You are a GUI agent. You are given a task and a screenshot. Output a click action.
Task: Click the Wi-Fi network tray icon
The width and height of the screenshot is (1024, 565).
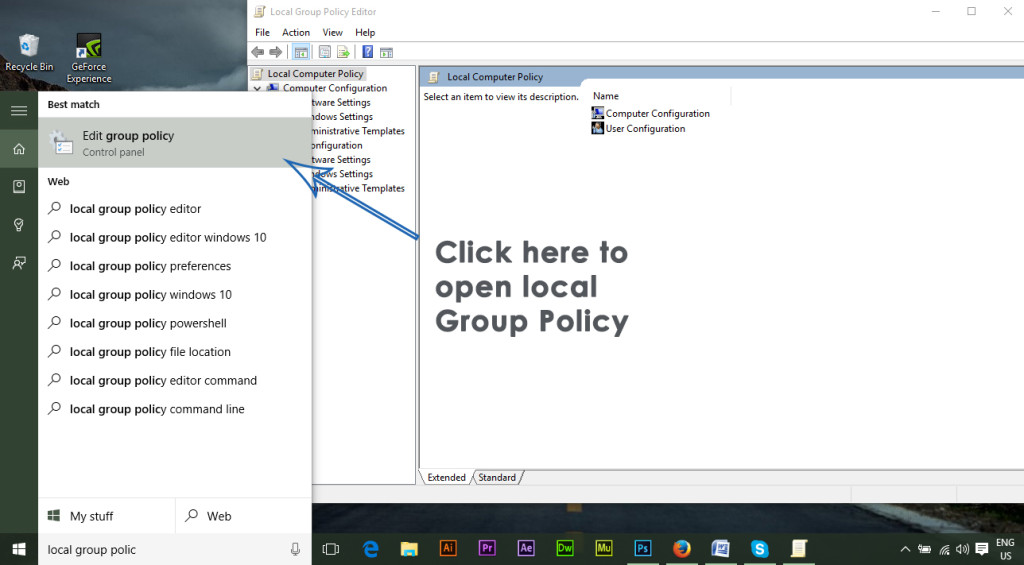coord(944,549)
